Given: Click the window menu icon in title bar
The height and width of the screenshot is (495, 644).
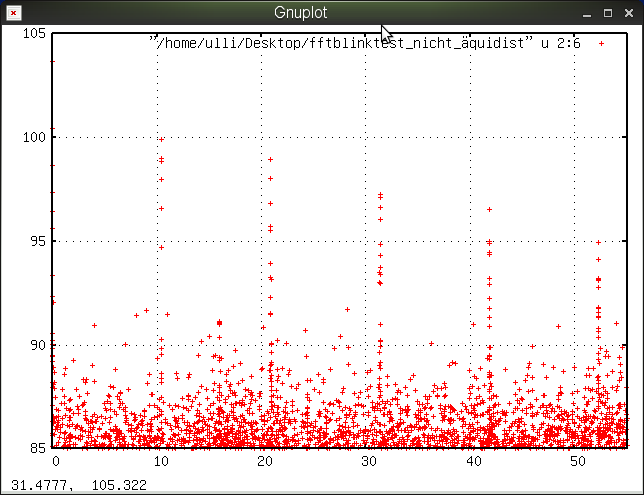Looking at the screenshot, I should click(x=12, y=13).
